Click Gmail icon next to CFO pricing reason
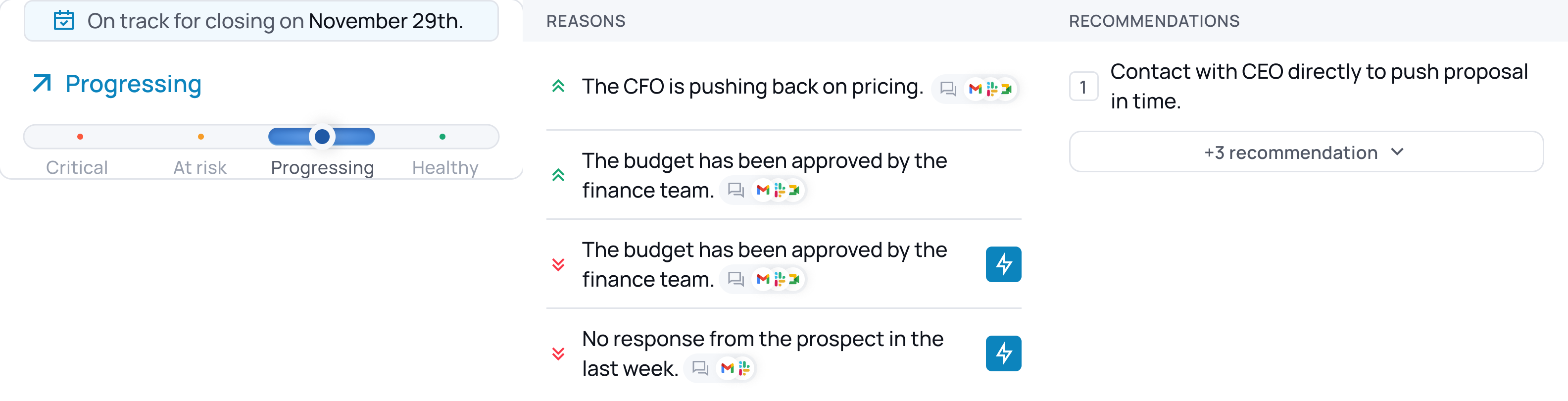 pos(975,89)
